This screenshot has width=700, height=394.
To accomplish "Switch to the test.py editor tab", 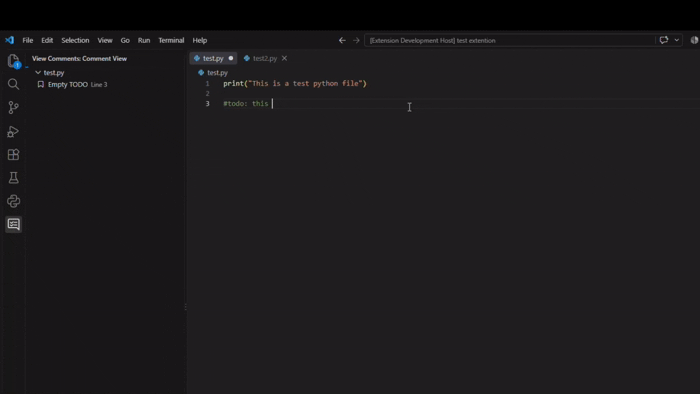I will tap(213, 58).
